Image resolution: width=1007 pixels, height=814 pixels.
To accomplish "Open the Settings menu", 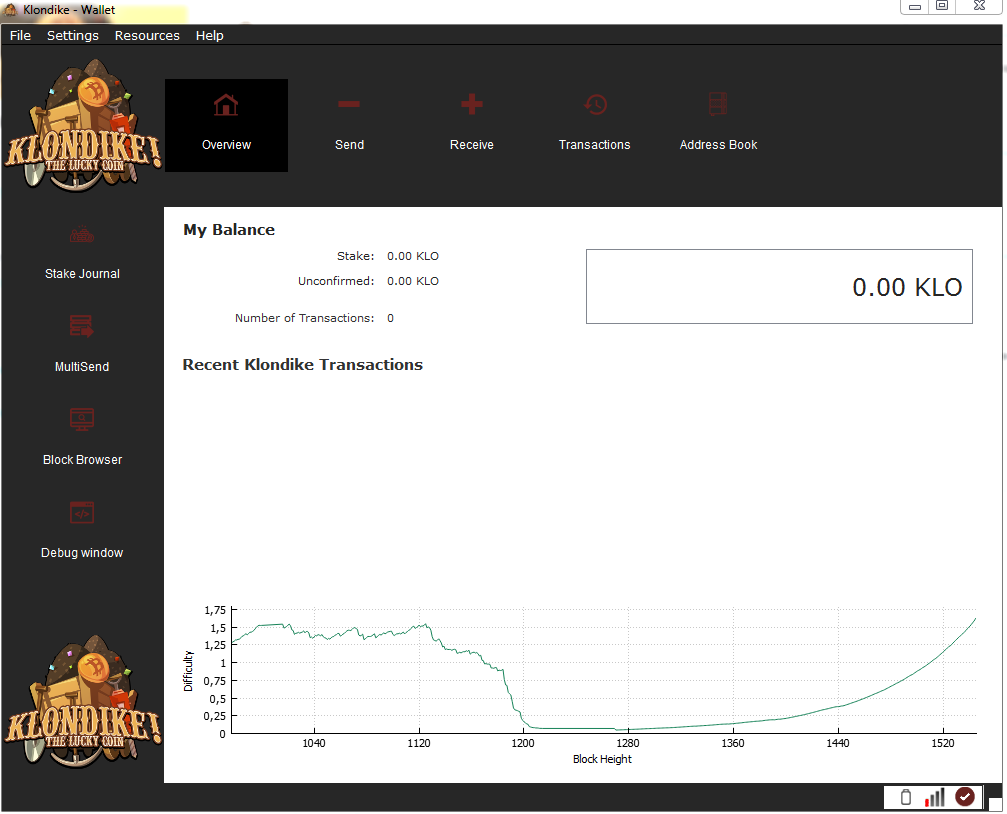I will [73, 35].
